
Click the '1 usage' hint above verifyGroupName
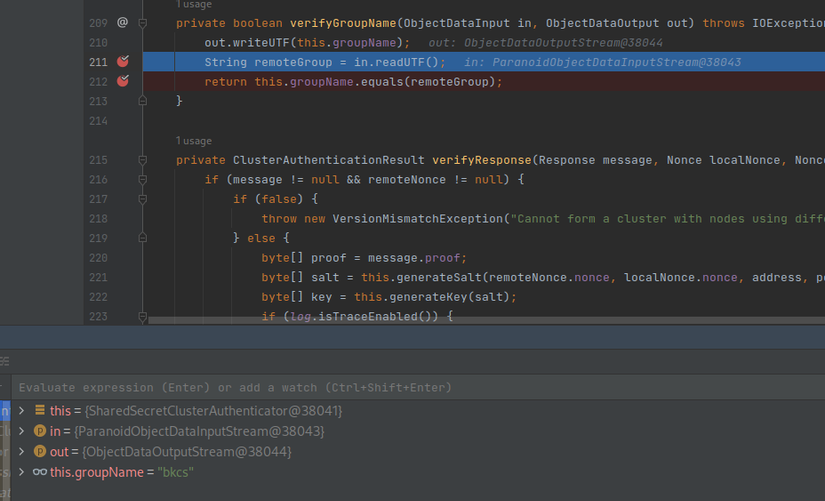[x=193, y=5]
